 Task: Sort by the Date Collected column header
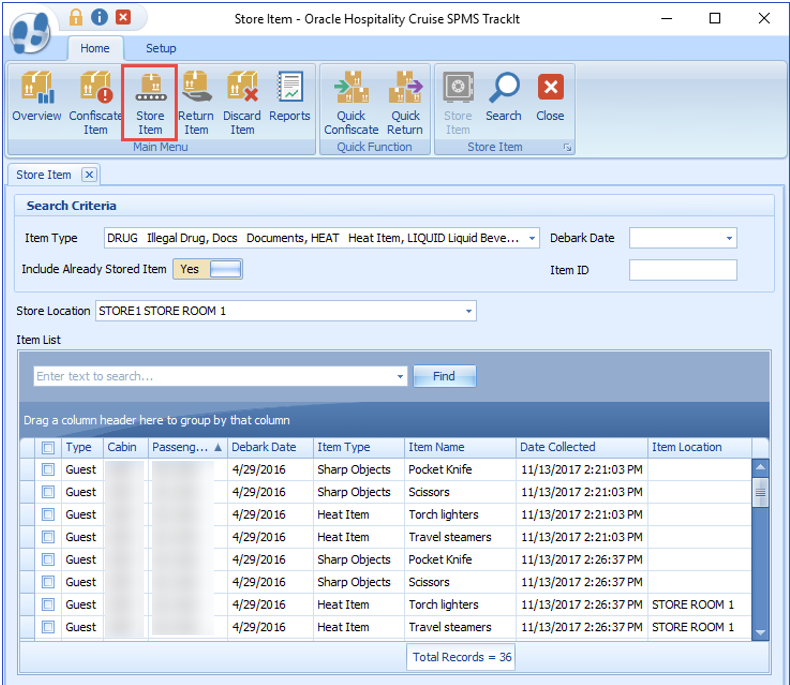[x=581, y=447]
